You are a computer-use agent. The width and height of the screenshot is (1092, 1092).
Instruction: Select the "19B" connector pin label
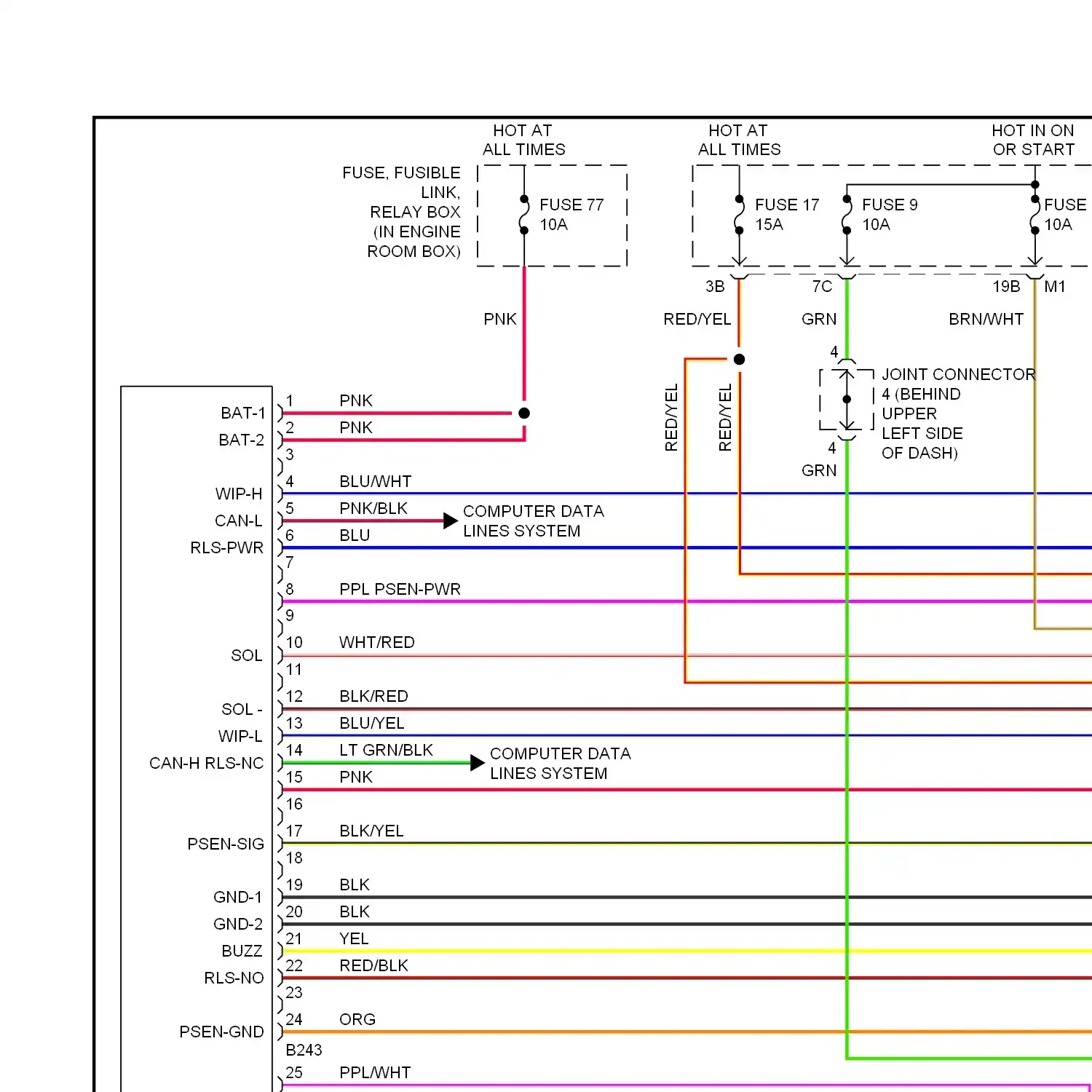(1007, 287)
